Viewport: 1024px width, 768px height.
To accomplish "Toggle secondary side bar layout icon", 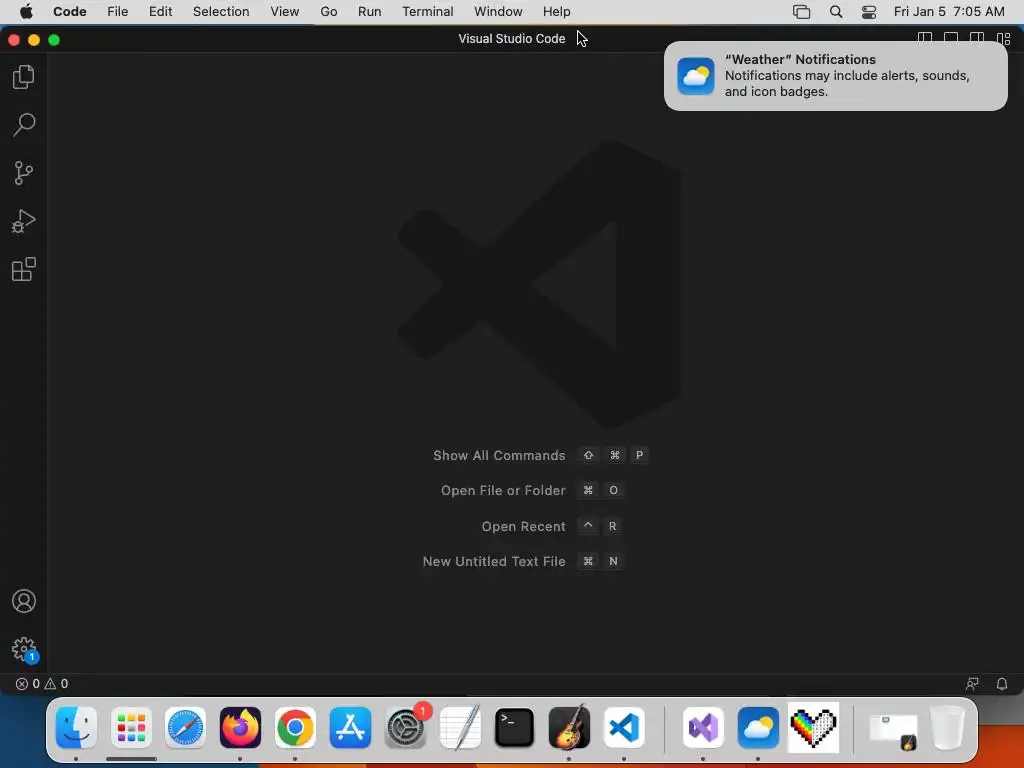I will pyautogui.click(x=977, y=39).
